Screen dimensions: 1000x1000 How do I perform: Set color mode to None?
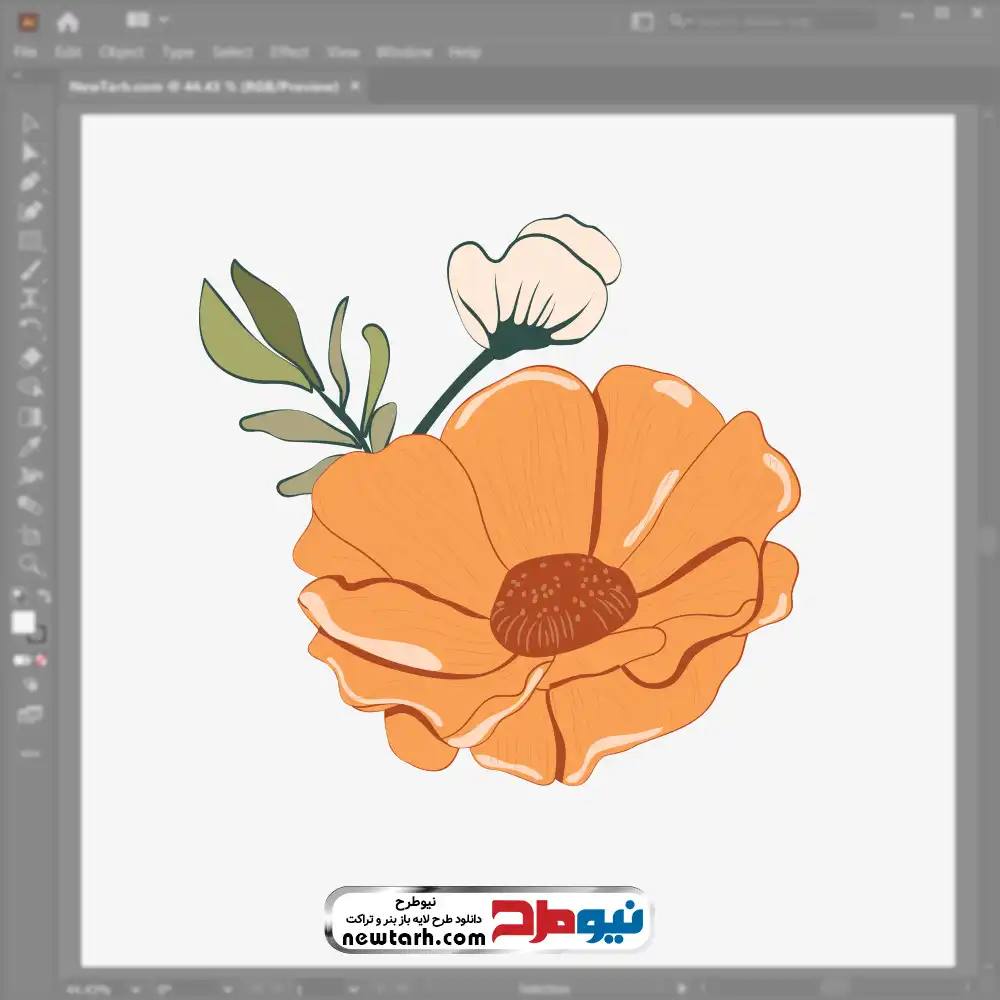(x=42, y=660)
